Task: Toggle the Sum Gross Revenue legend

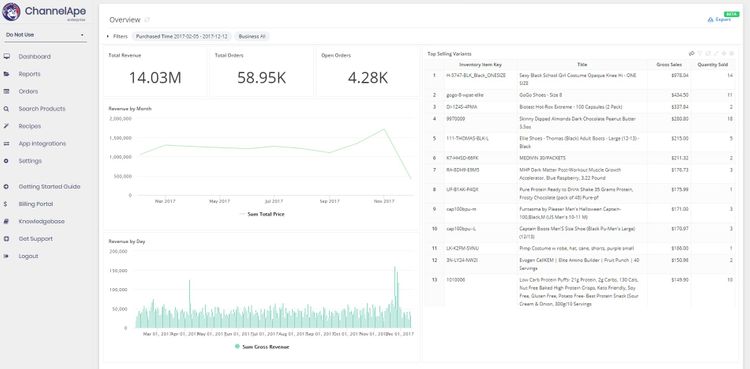Action: coord(262,347)
